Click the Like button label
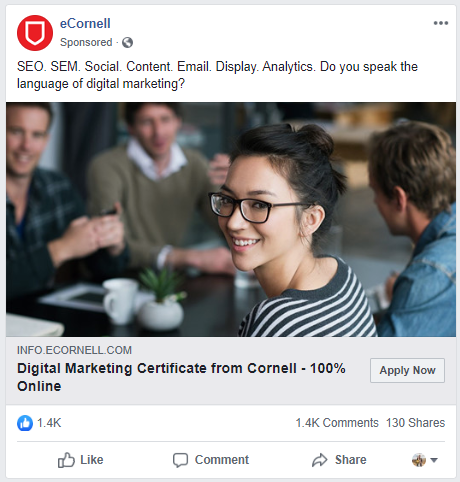 (92, 460)
